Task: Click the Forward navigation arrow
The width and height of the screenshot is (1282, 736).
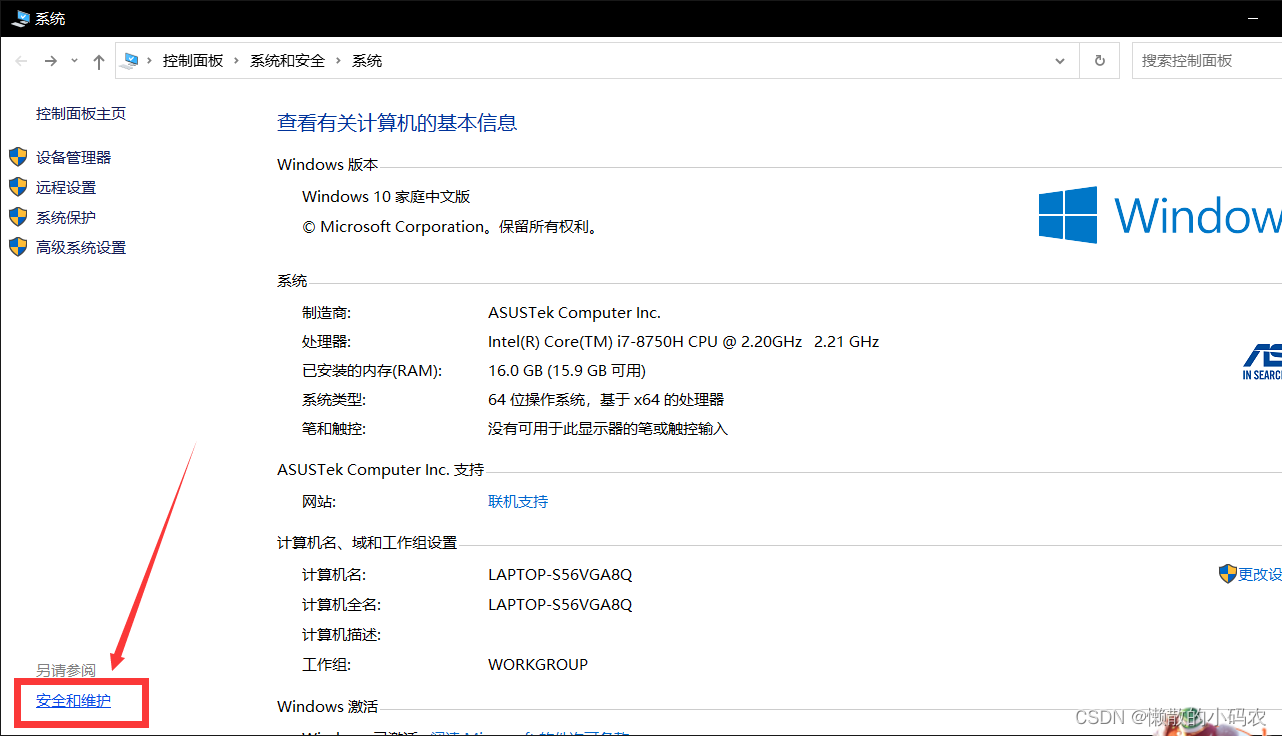Action: coord(51,61)
